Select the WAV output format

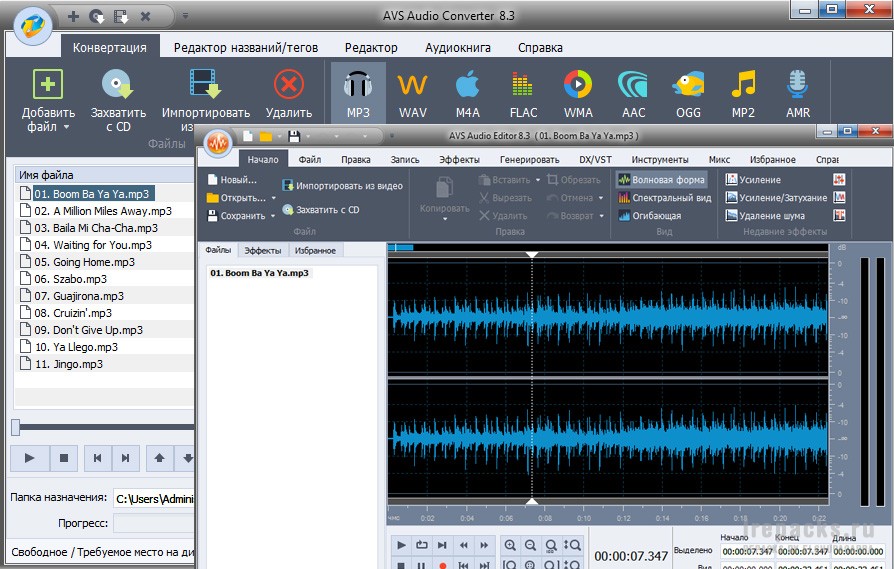point(412,92)
